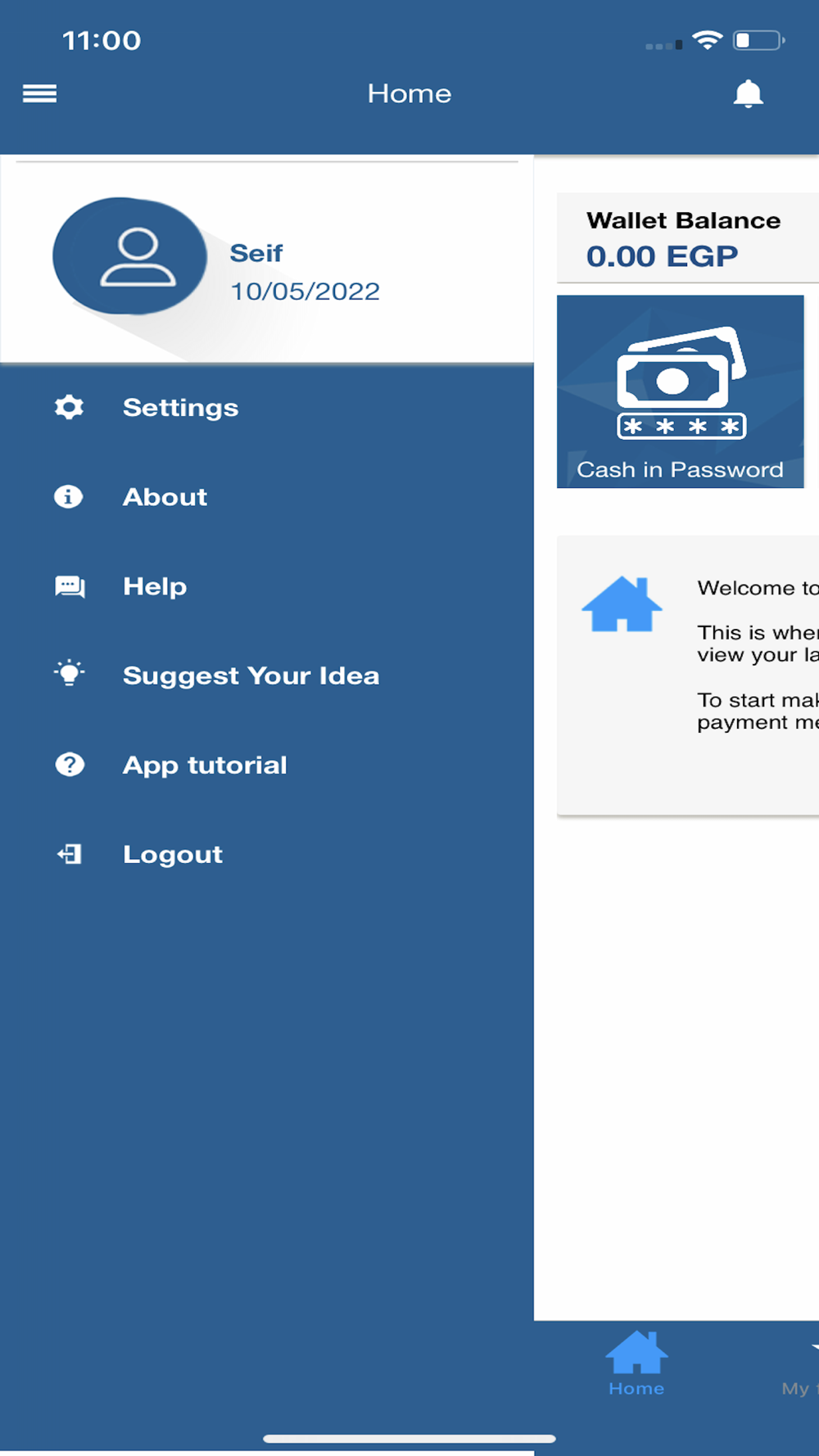Tap the Home title in header
Screen dimensions: 819x1456
(x=409, y=93)
